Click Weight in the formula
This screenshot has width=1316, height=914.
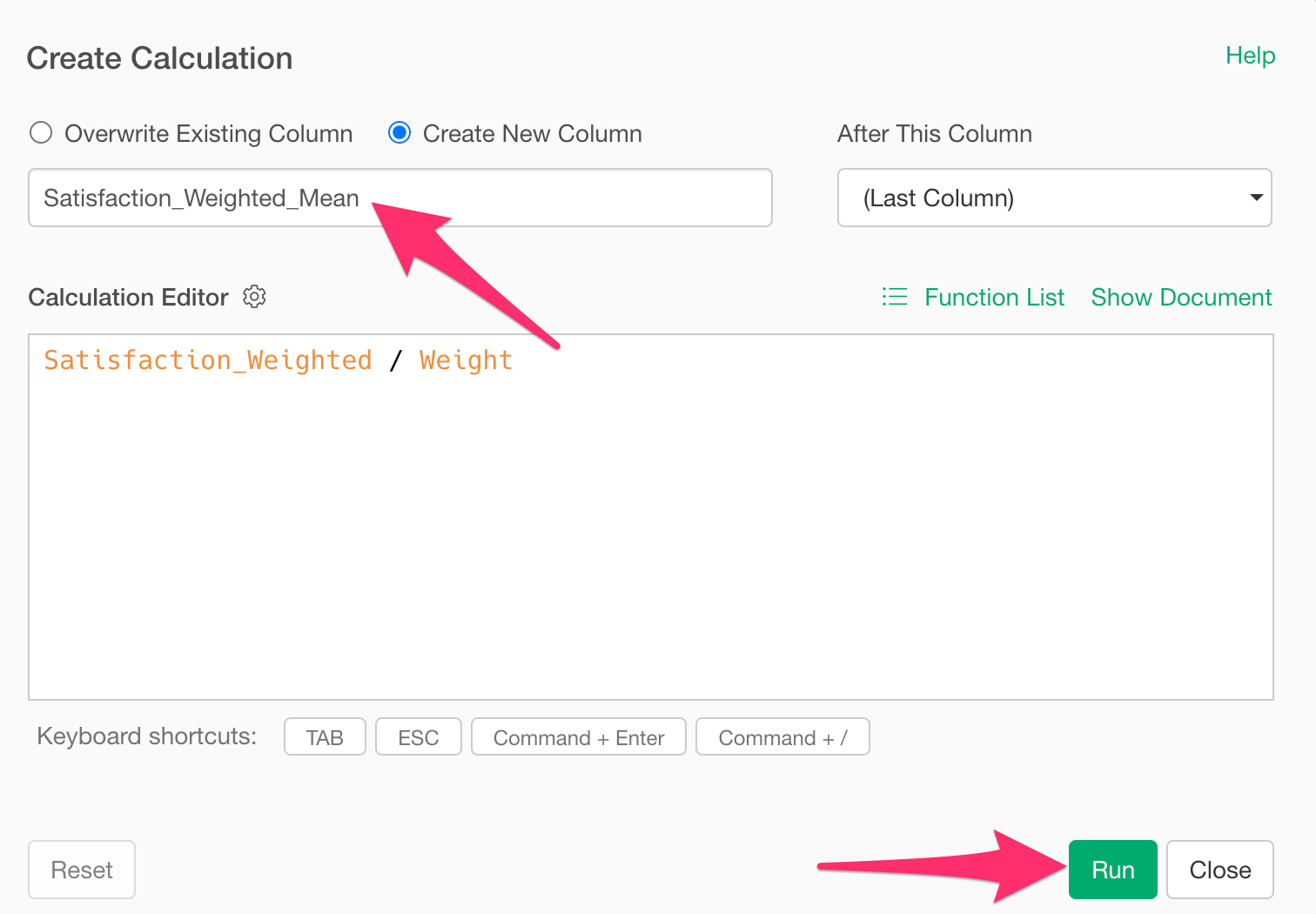click(466, 360)
